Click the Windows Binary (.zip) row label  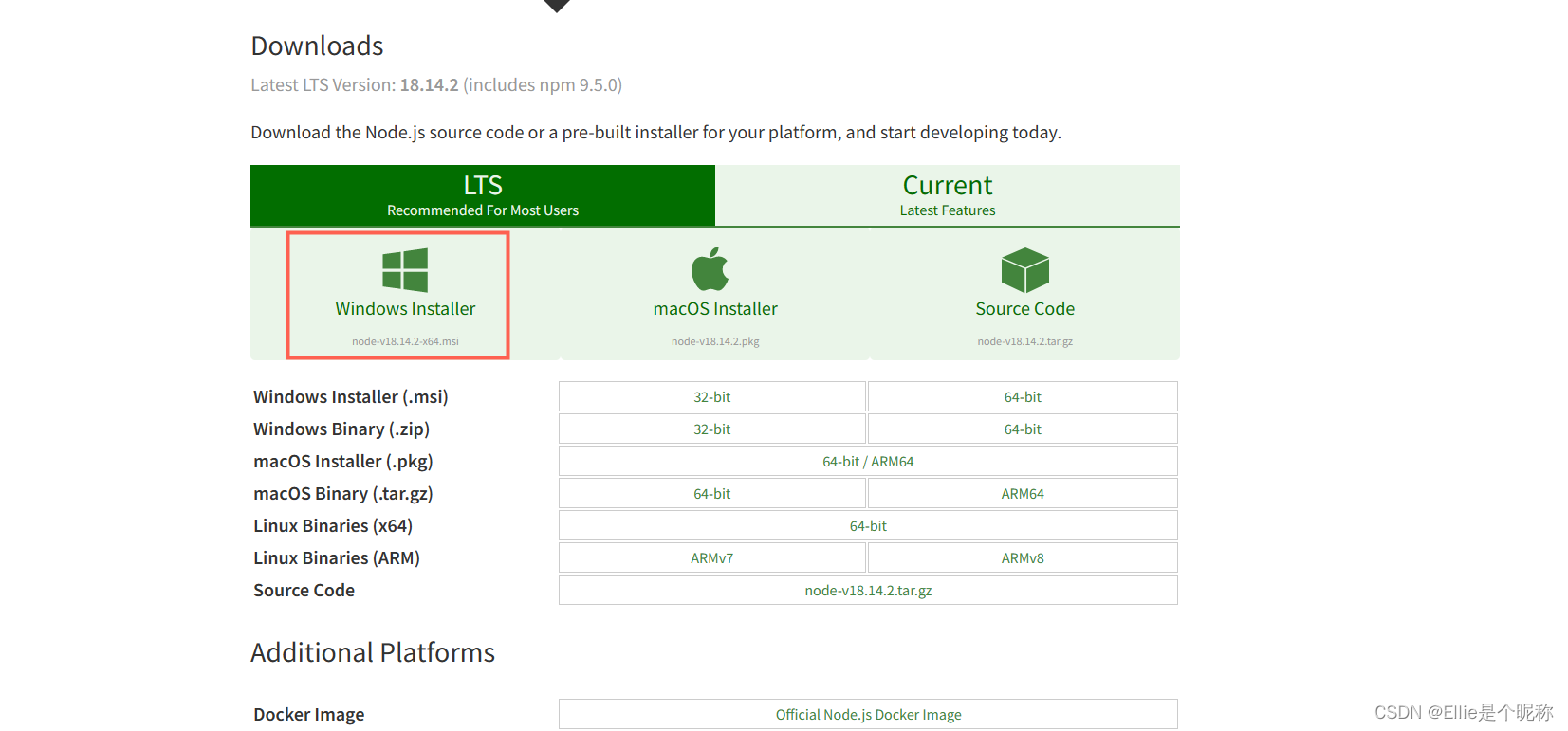[x=341, y=429]
